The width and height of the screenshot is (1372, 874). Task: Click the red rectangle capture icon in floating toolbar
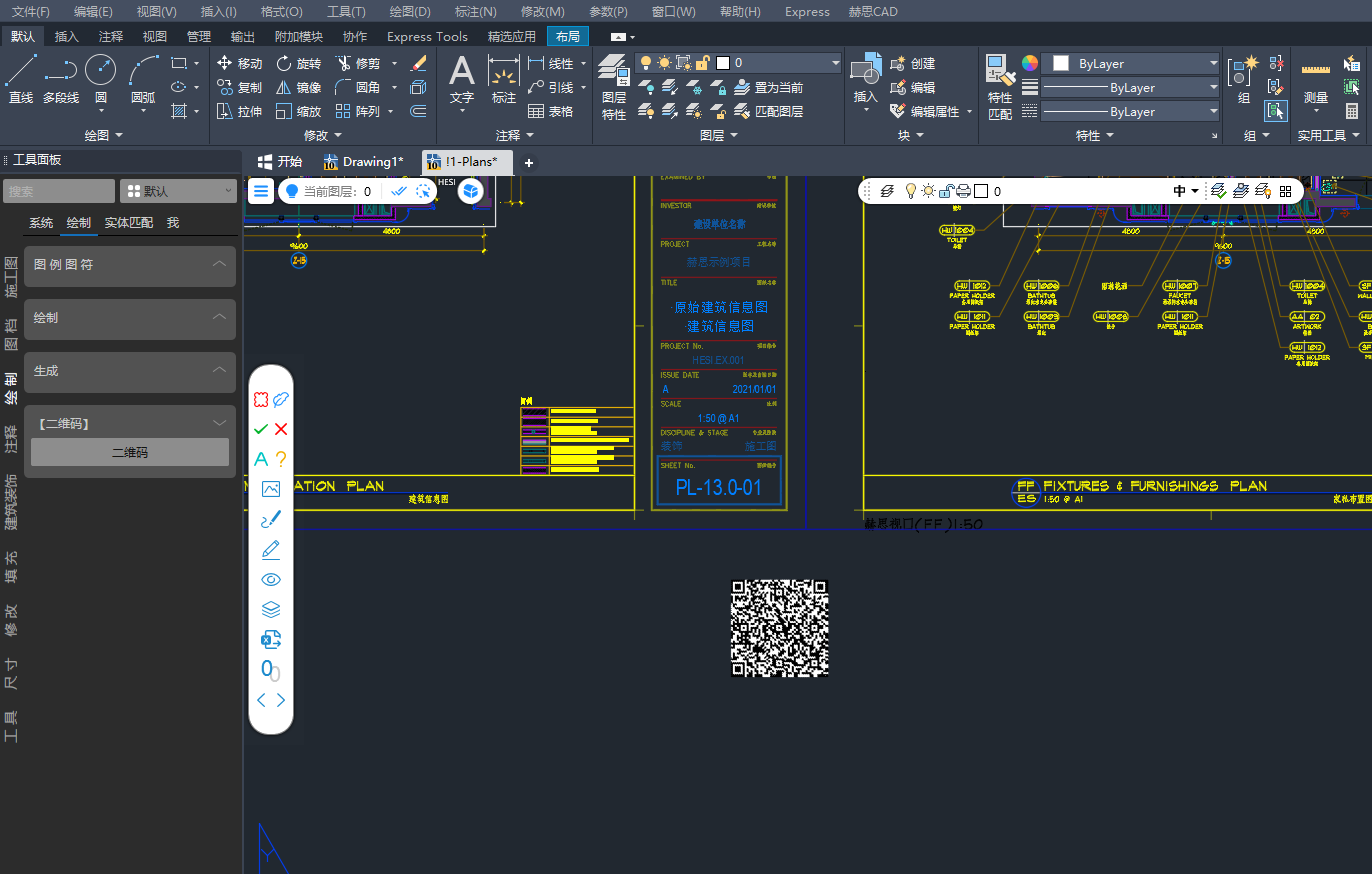click(x=261, y=399)
